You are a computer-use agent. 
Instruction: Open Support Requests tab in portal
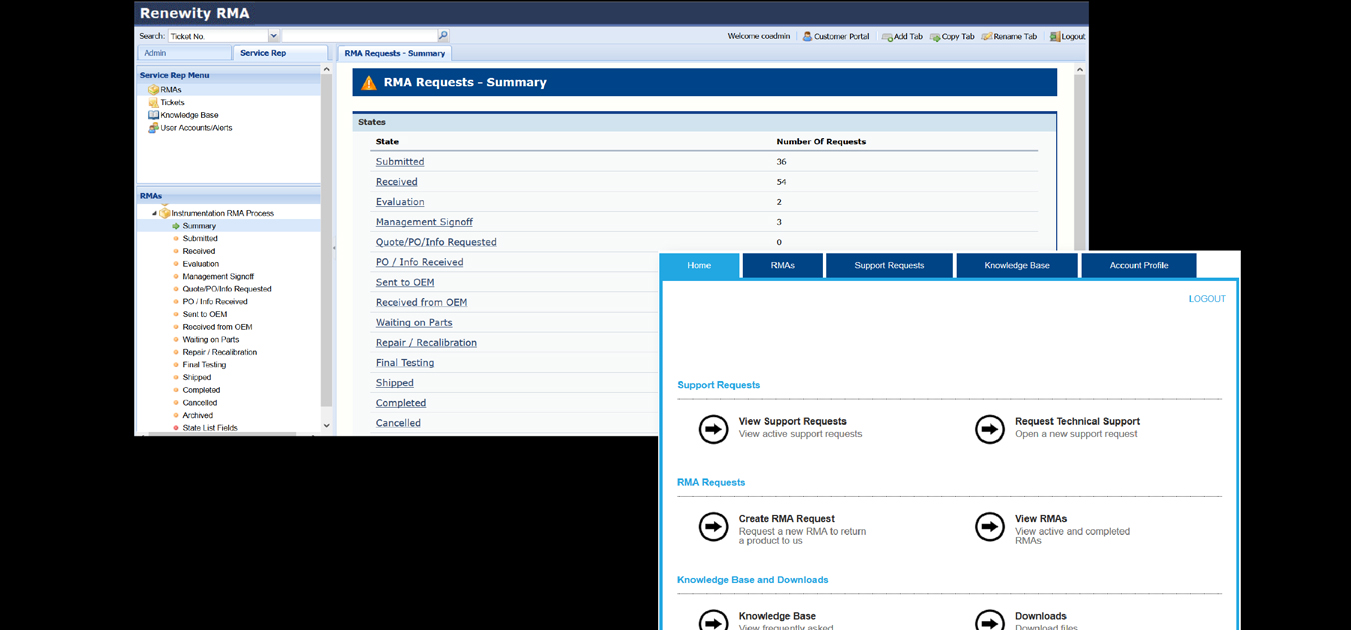(888, 266)
